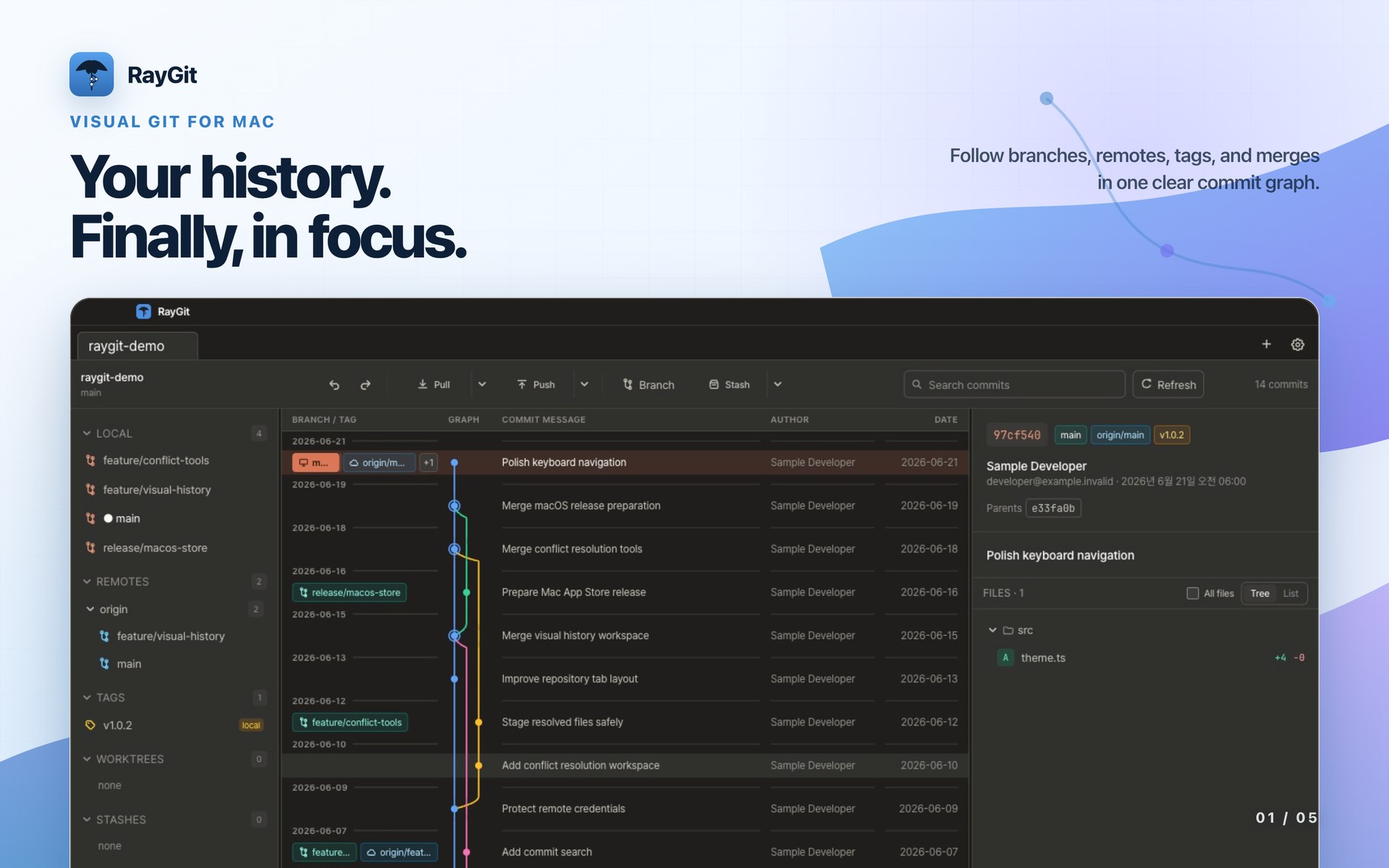Viewport: 1389px width, 868px height.
Task: Open the Stash options dropdown arrow
Action: [x=778, y=384]
